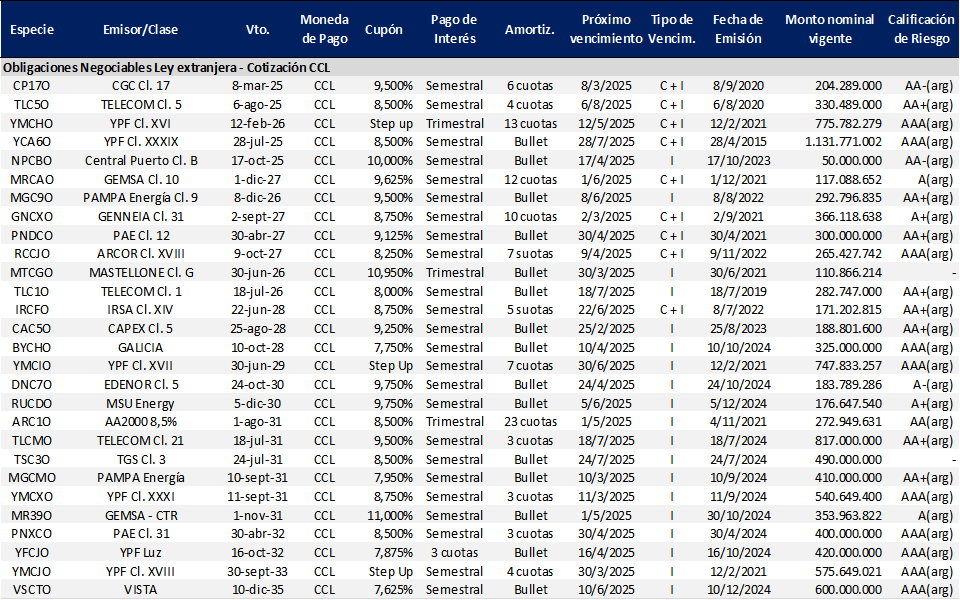
Task: Select the coupon value 10,950%
Action: point(390,273)
